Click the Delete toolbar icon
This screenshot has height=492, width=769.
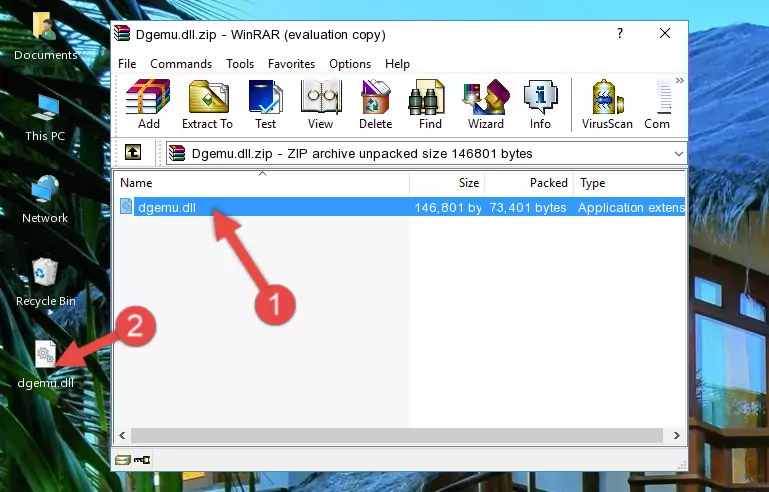[375, 104]
